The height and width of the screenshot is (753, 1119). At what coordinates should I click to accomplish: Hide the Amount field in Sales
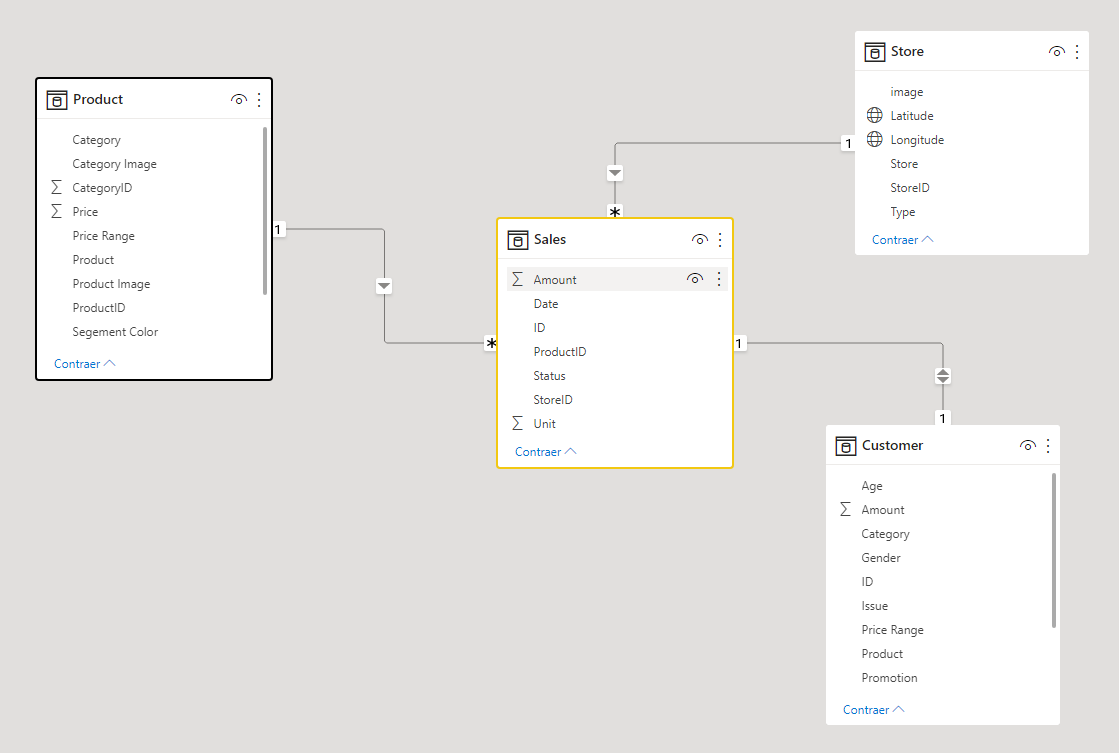pos(695,279)
